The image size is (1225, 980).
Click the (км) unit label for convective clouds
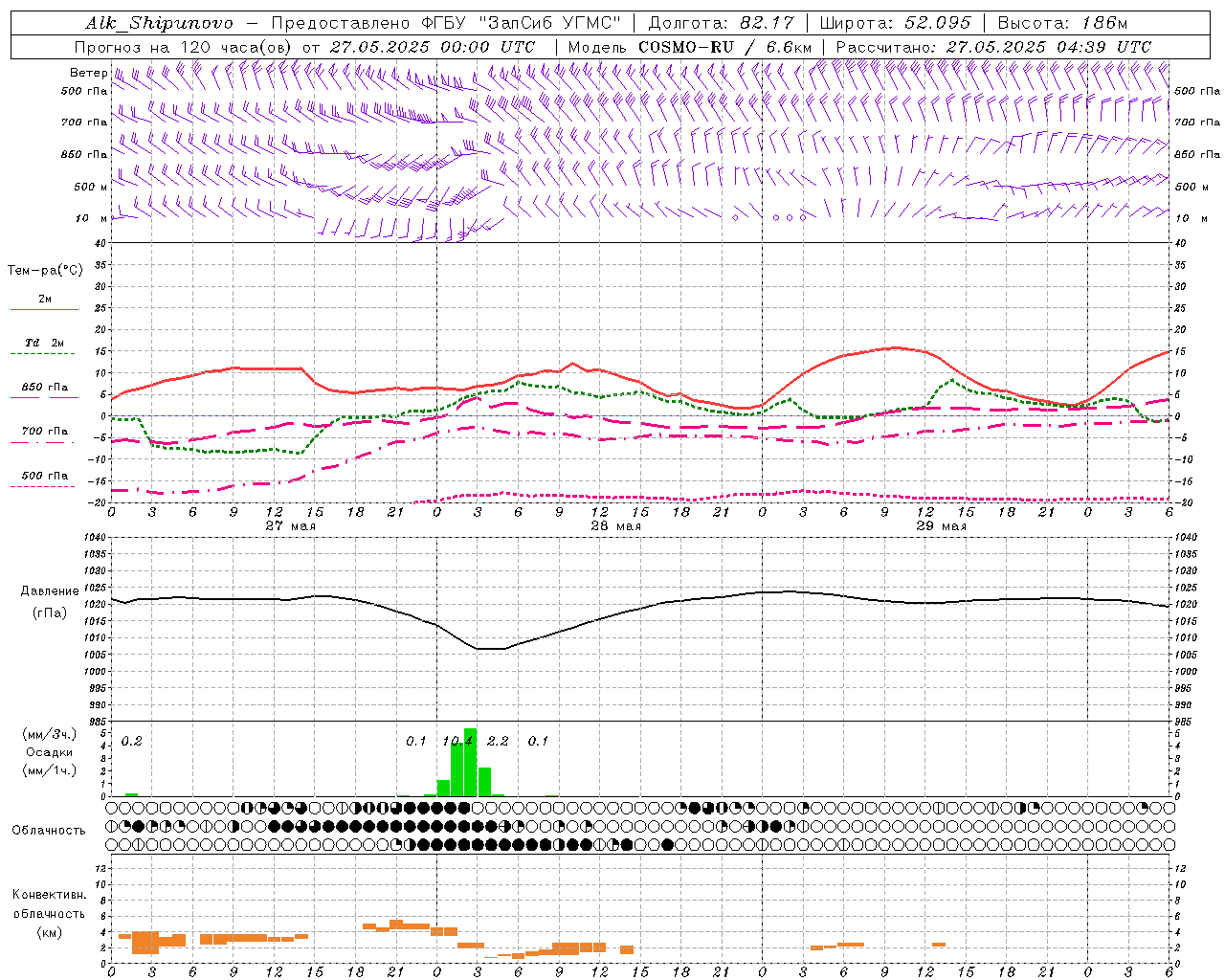pos(49,932)
